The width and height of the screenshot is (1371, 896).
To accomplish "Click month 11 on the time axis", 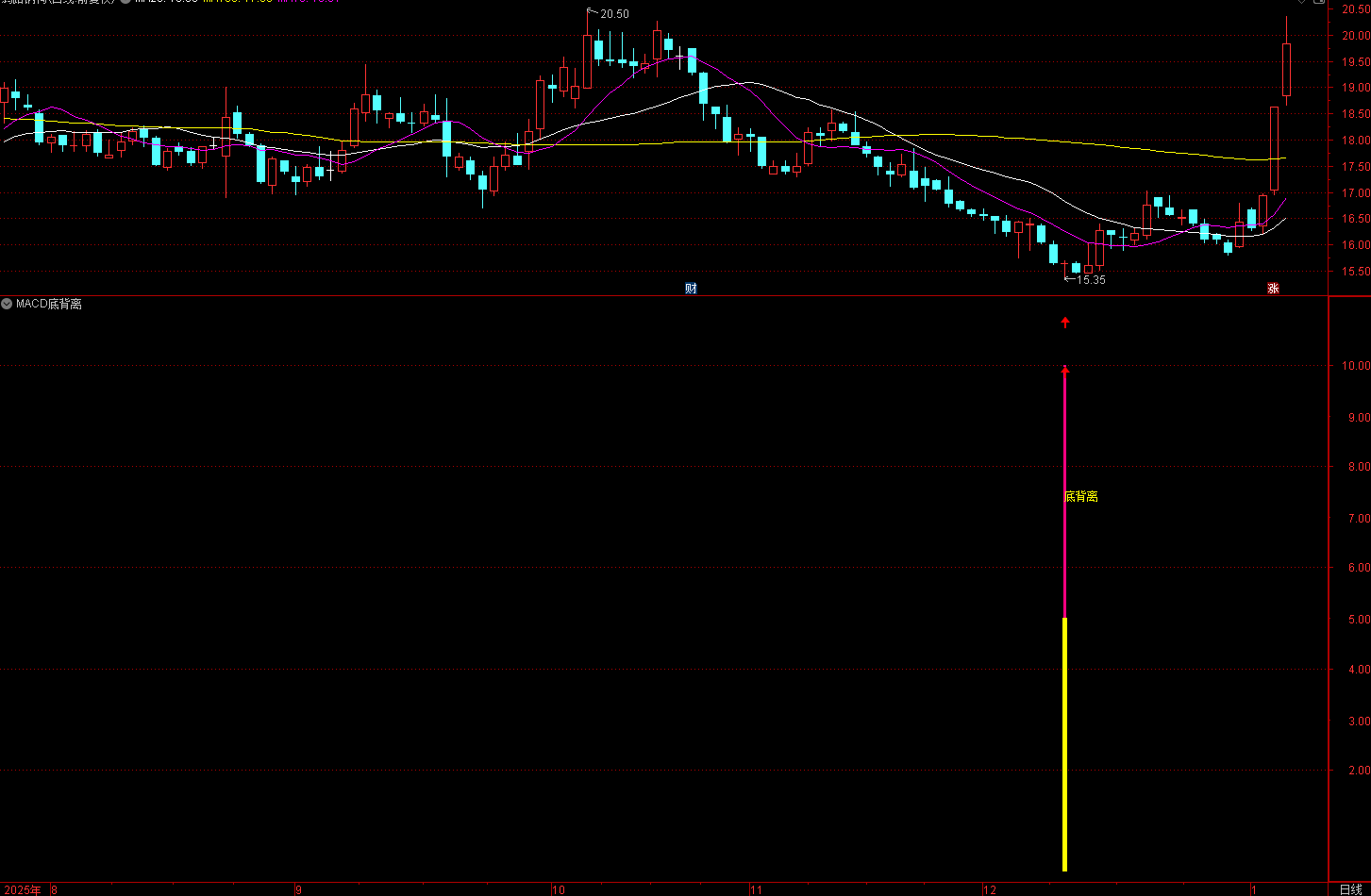I will pos(756,889).
